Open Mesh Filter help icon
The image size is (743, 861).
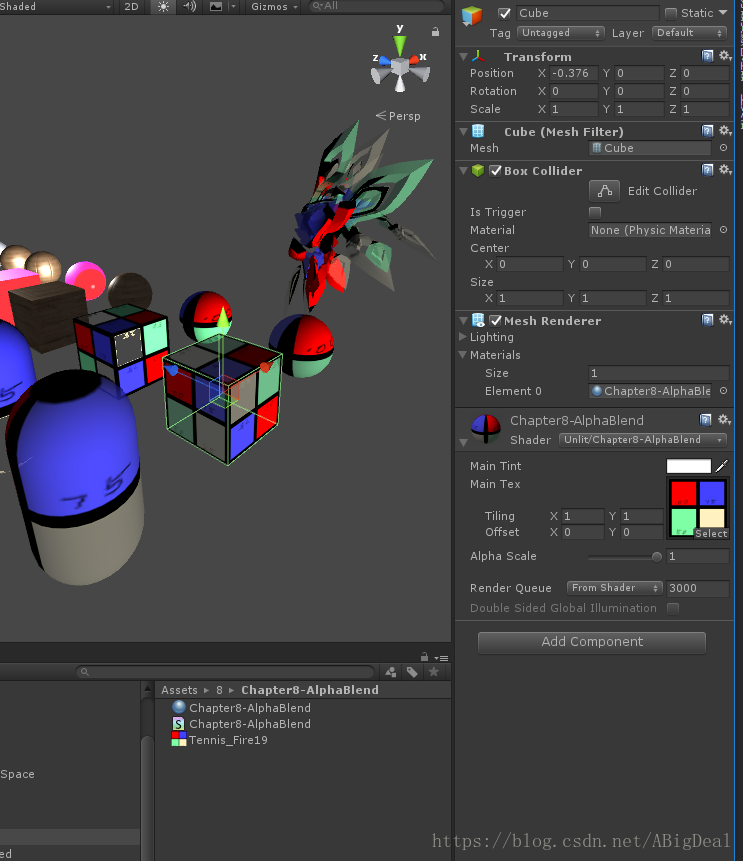(707, 131)
